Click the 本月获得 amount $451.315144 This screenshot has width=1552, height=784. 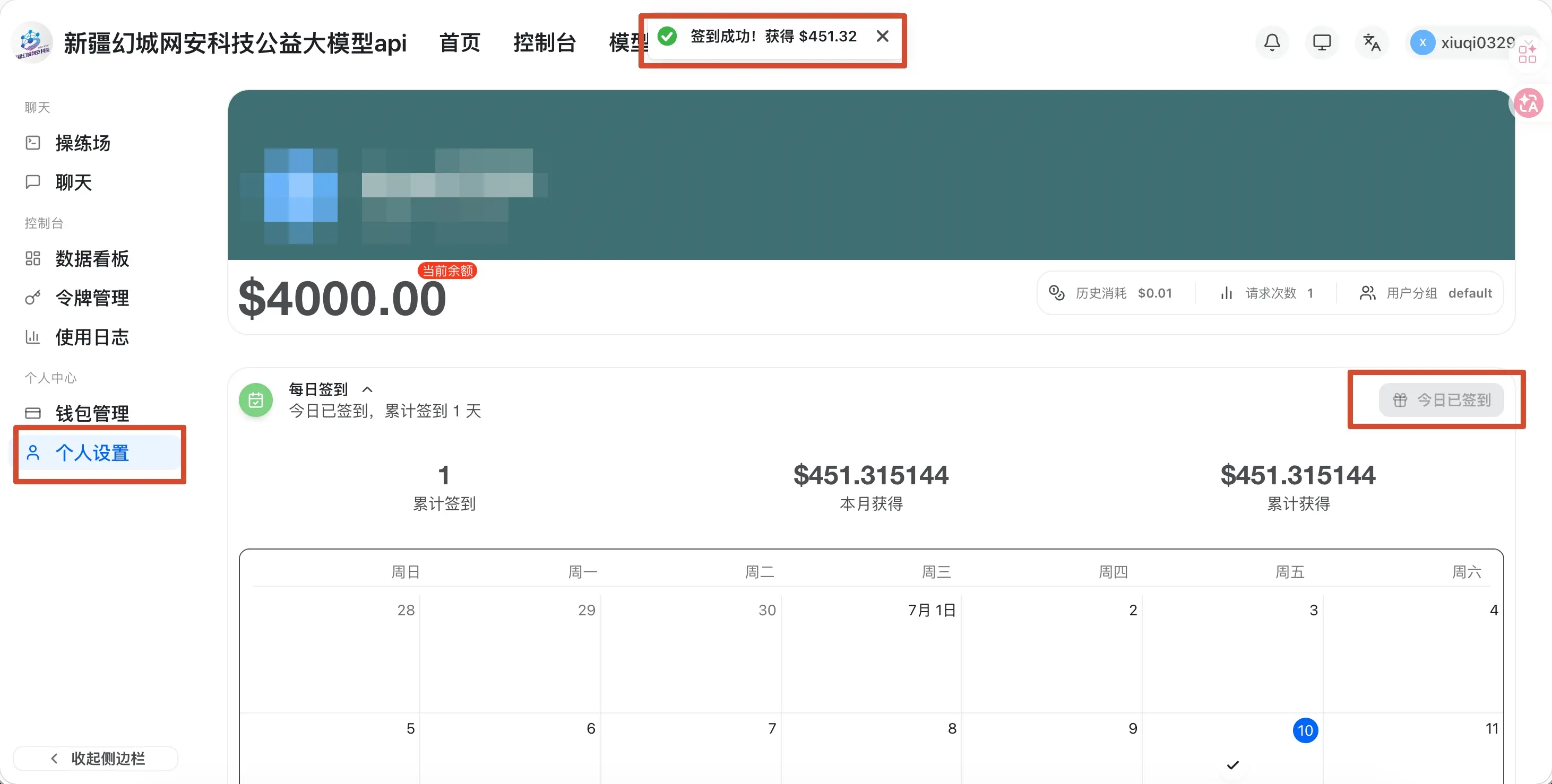tap(870, 475)
